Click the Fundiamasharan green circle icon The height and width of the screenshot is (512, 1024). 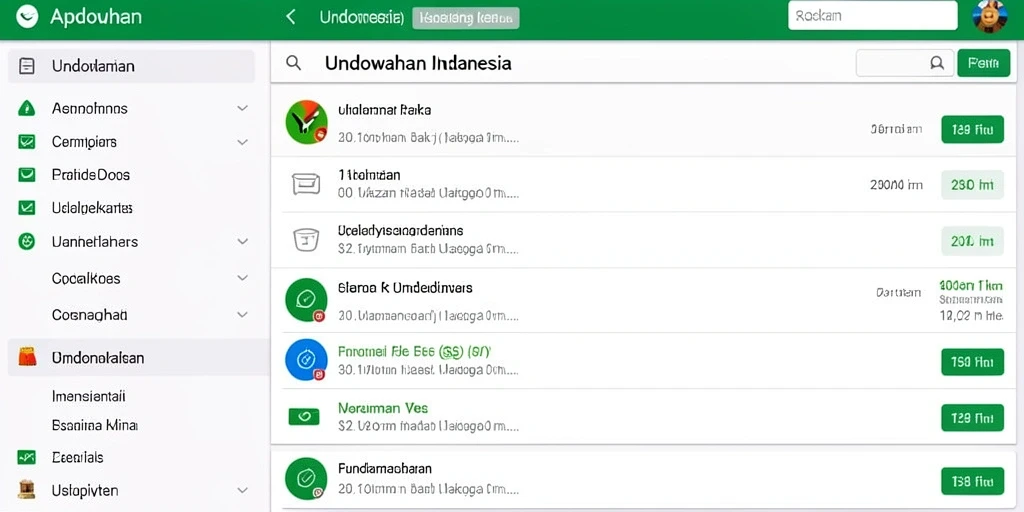tap(306, 479)
